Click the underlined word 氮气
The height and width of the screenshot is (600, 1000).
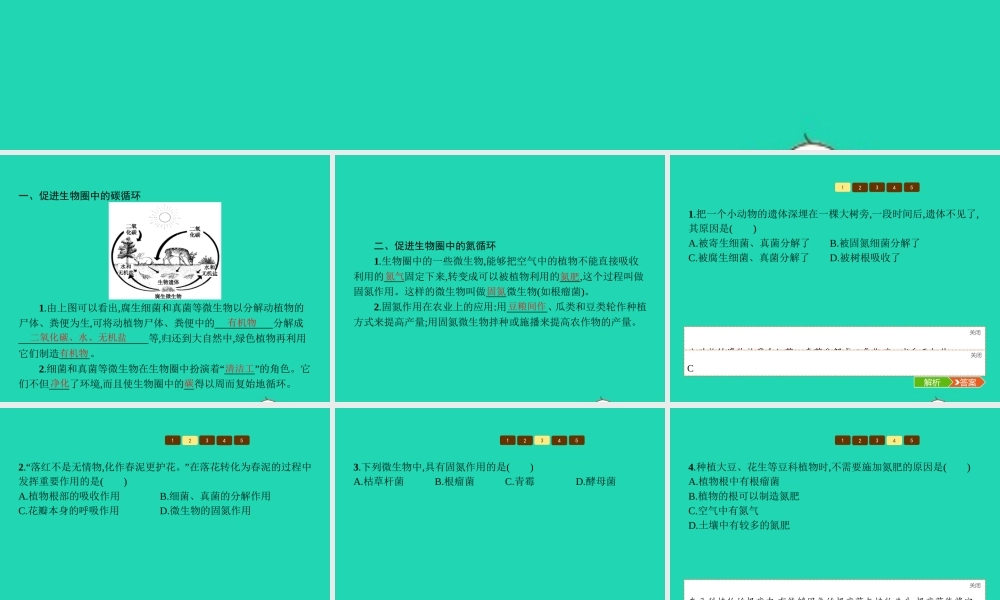pyautogui.click(x=394, y=277)
